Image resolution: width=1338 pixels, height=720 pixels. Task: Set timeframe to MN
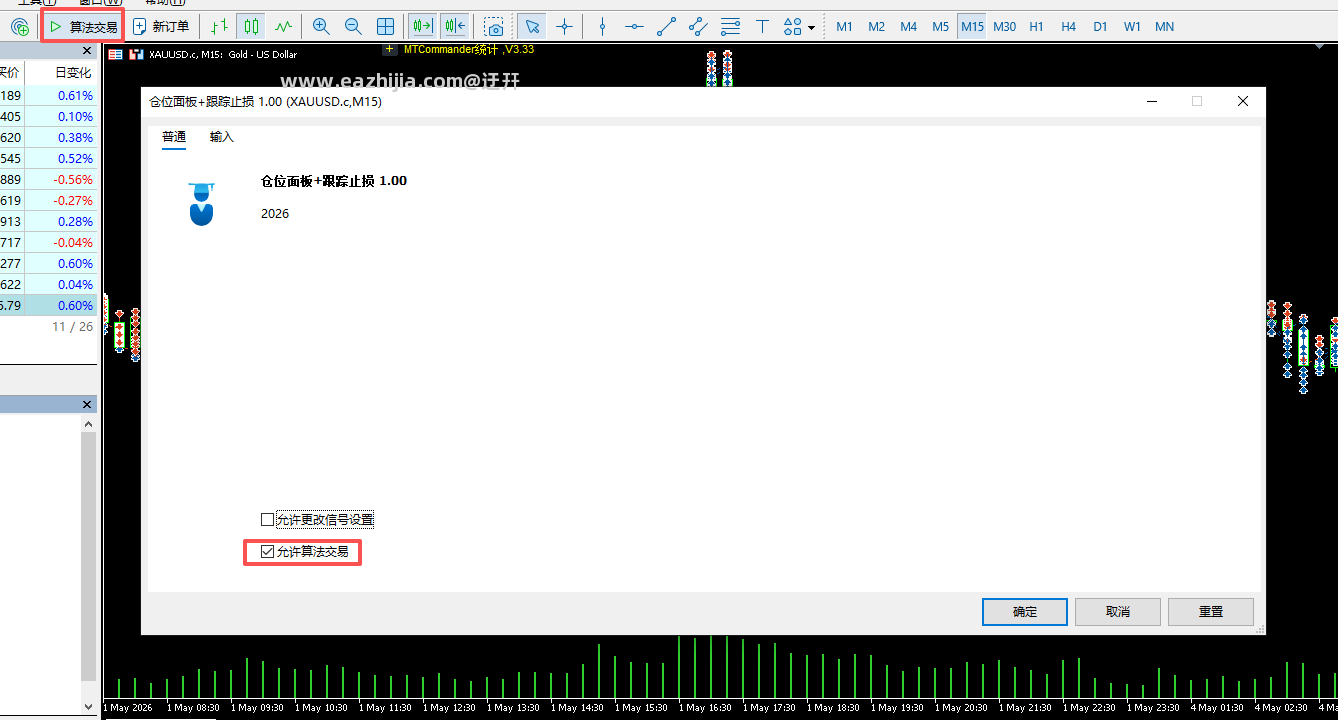[x=1164, y=27]
